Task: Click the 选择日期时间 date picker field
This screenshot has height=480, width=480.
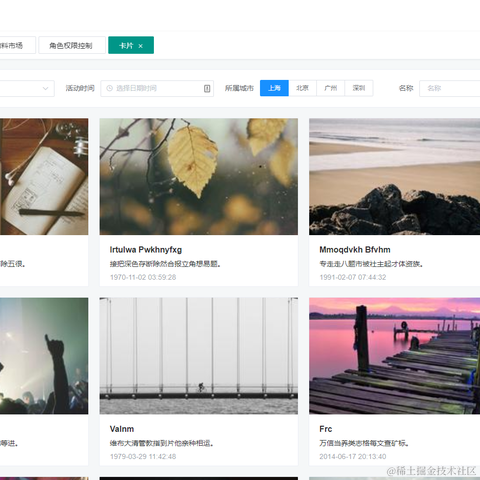Action: pos(157,88)
